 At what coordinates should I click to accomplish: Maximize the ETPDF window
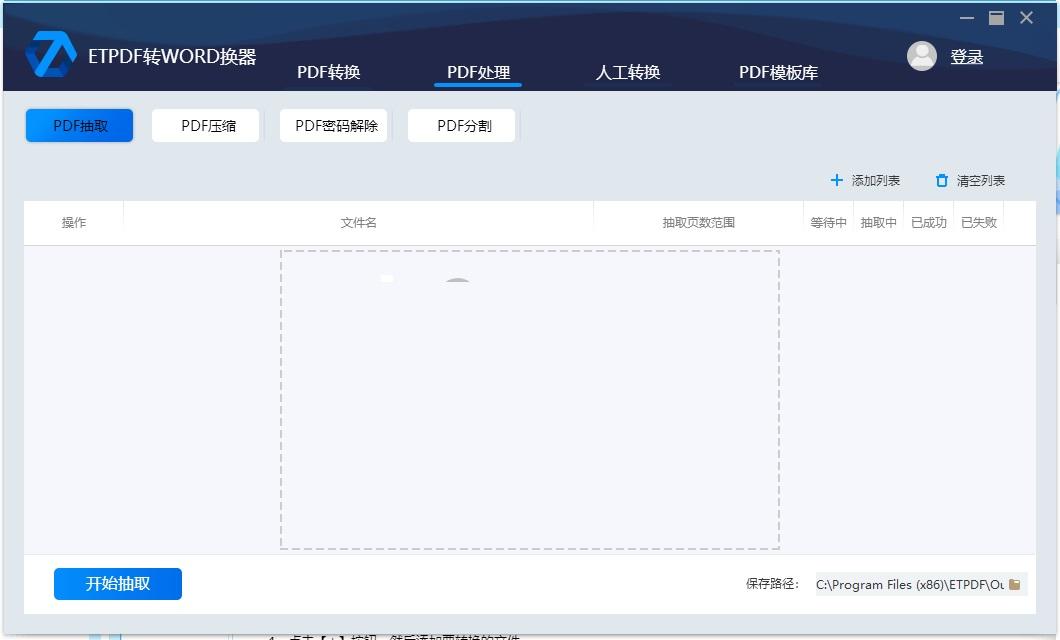pyautogui.click(x=996, y=18)
